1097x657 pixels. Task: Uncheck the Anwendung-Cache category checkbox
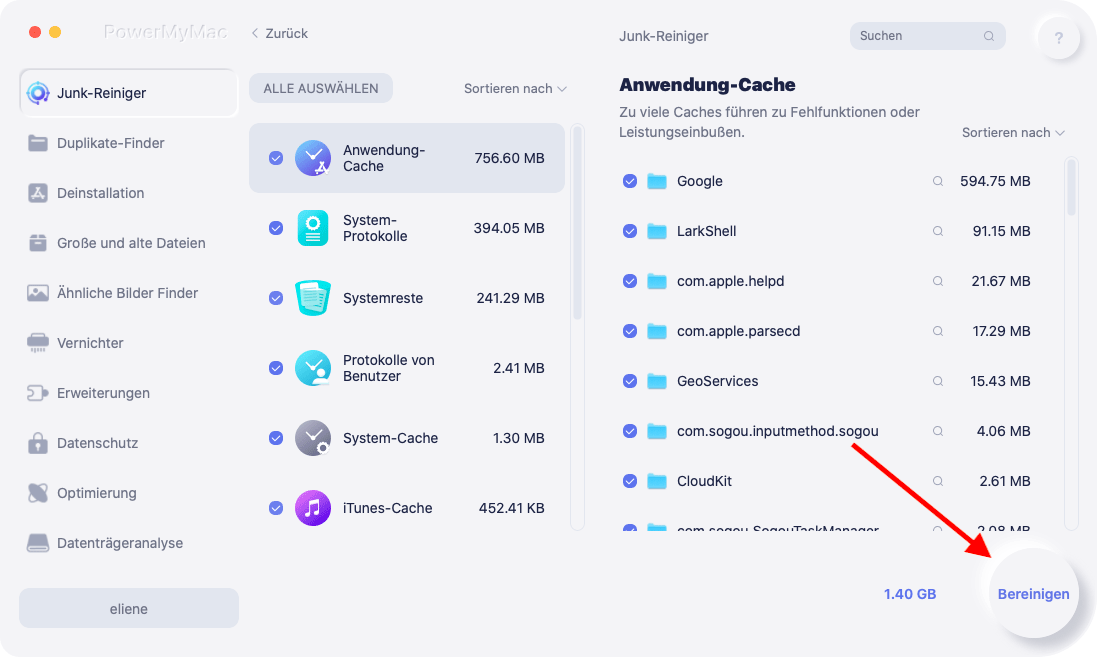click(276, 158)
